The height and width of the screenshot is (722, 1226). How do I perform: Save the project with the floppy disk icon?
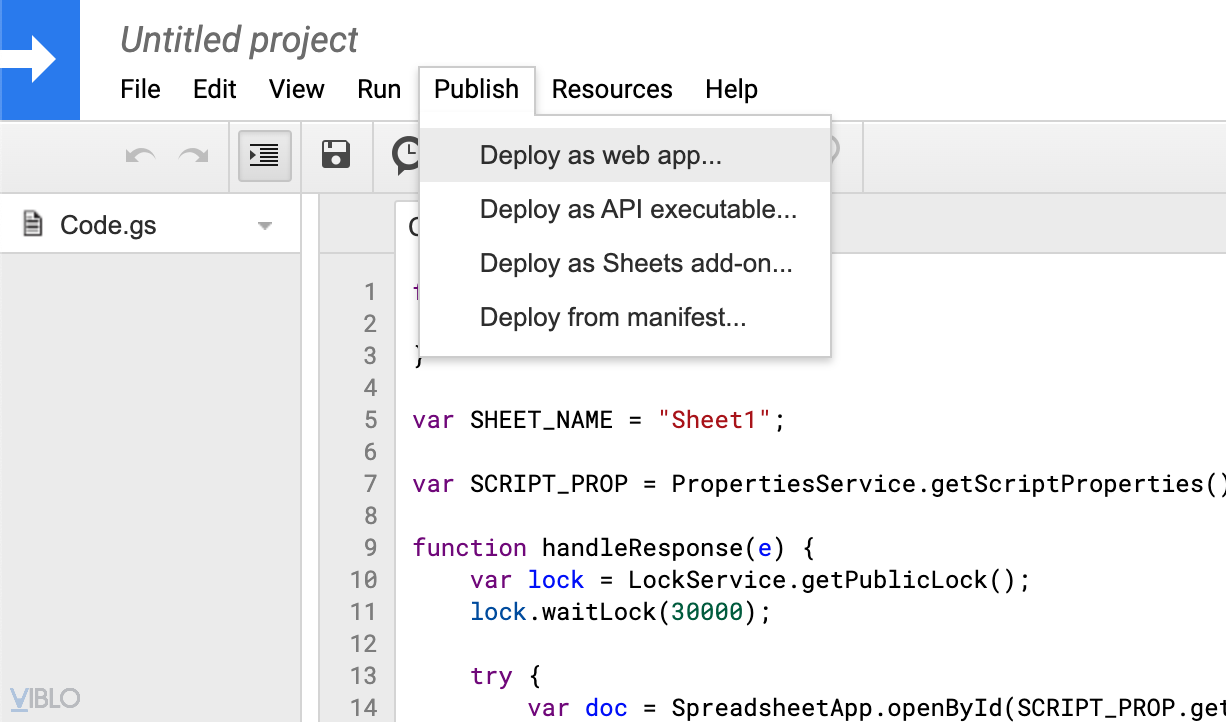click(336, 154)
